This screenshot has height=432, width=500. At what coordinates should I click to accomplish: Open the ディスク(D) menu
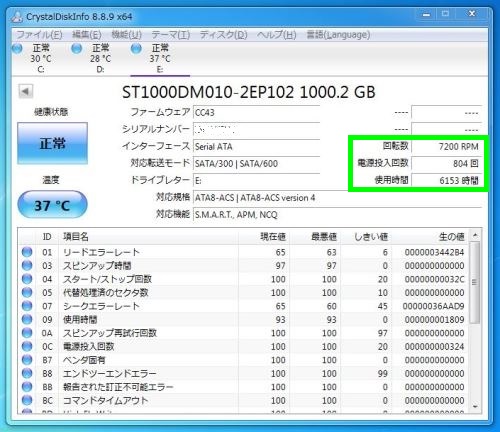click(224, 35)
